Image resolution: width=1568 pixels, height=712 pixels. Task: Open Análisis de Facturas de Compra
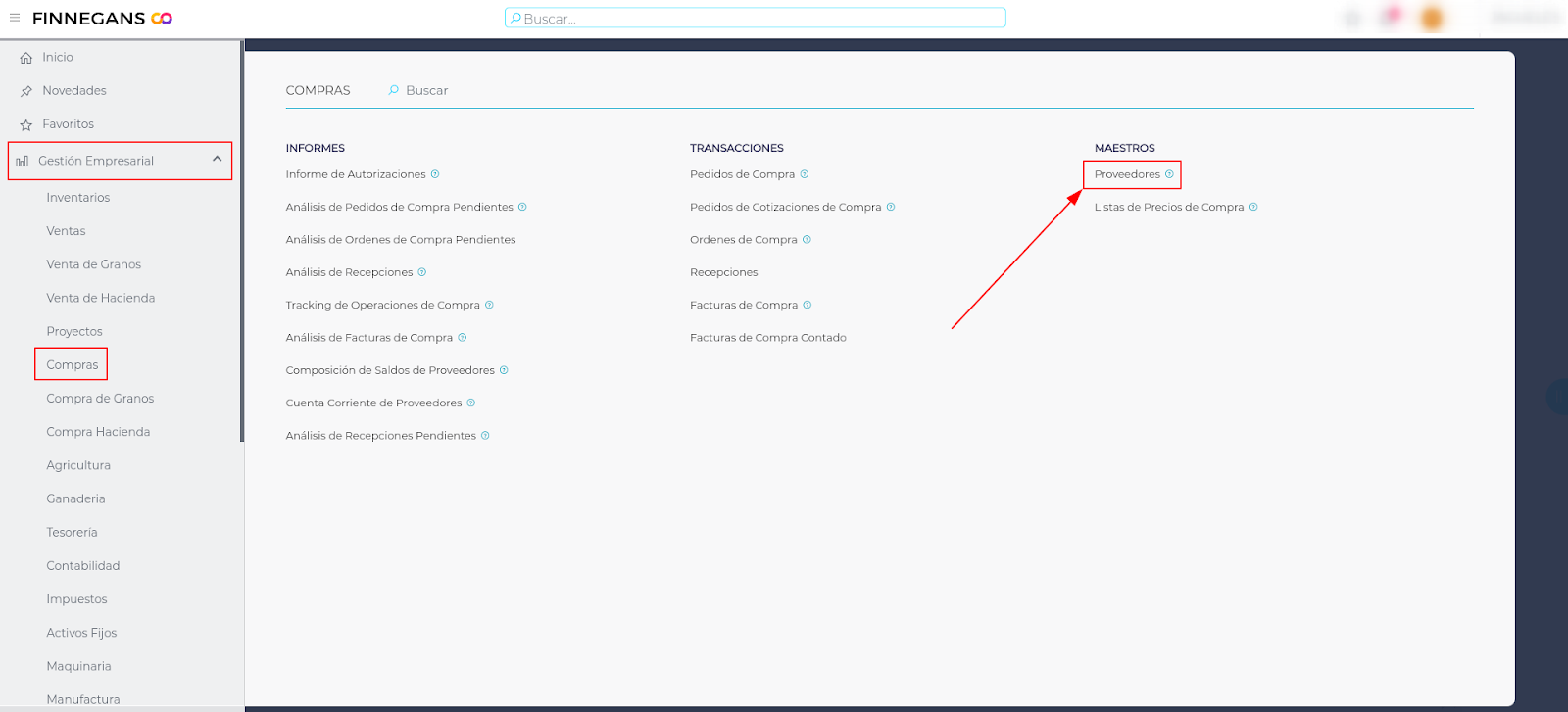point(369,338)
